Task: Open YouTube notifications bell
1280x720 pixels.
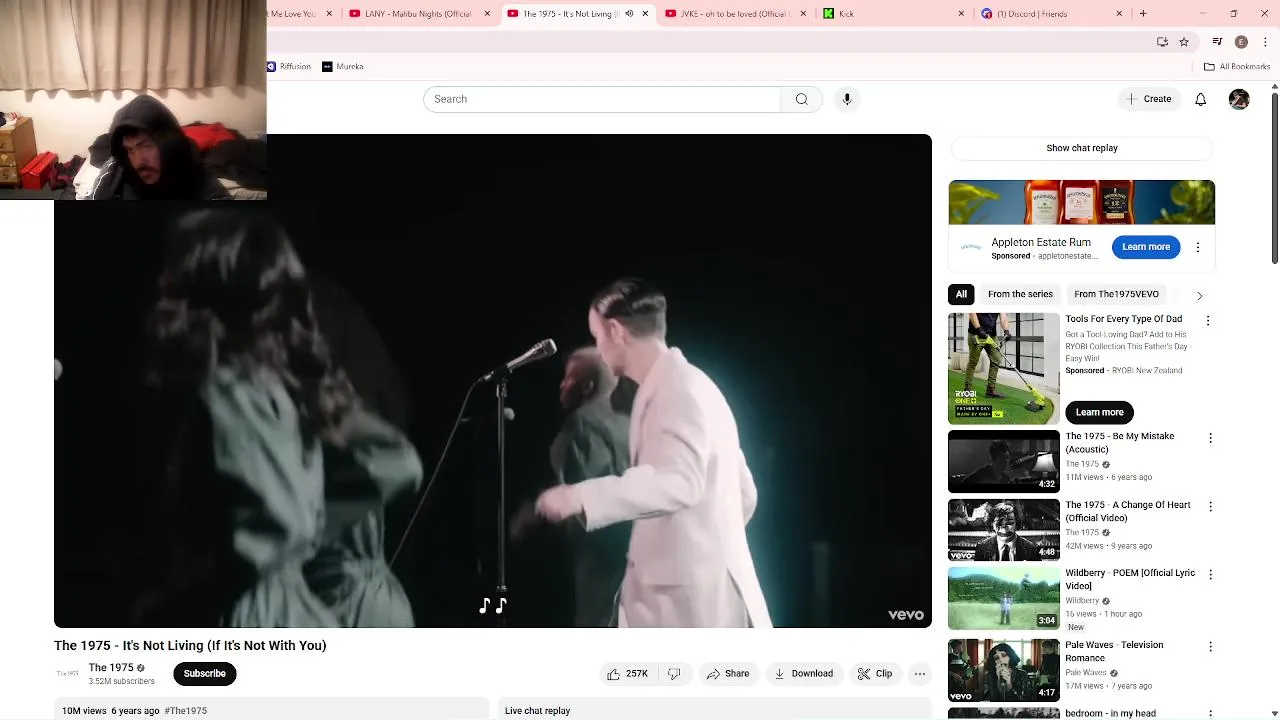Action: coord(1201,99)
